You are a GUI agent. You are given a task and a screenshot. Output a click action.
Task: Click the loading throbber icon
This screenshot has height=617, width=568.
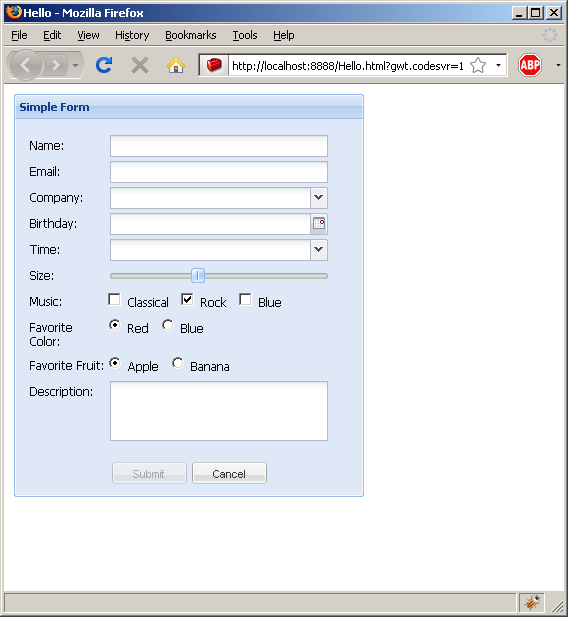(x=549, y=35)
